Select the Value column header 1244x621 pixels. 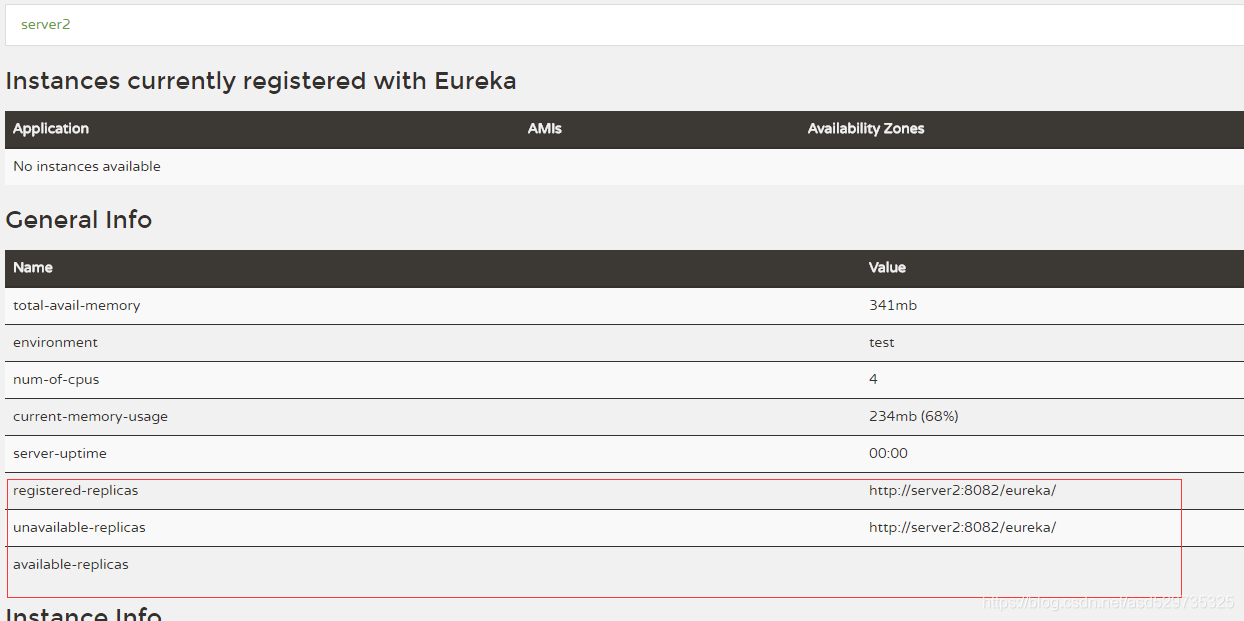tap(887, 268)
